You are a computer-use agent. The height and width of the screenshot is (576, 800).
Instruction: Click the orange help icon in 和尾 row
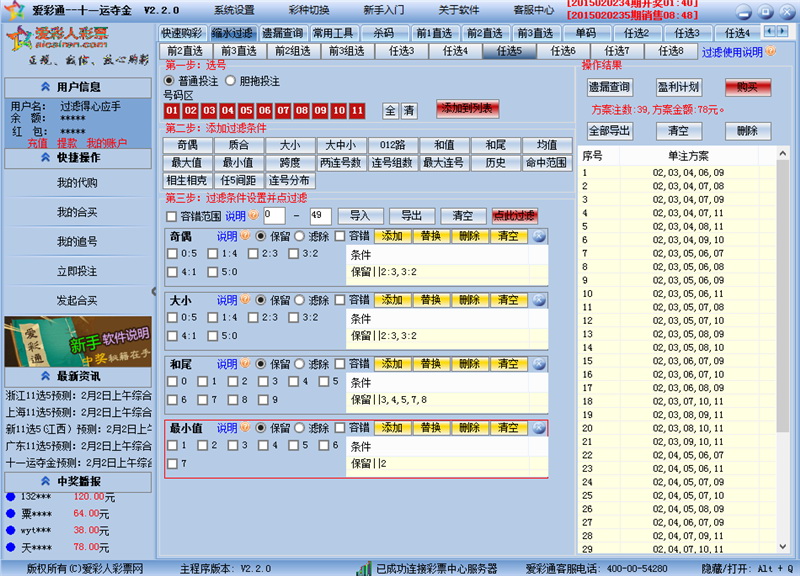[245, 363]
